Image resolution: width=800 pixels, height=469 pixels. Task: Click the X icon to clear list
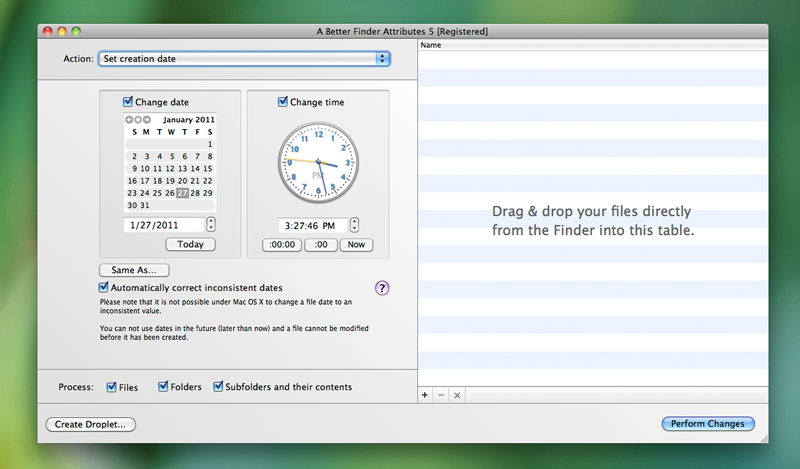point(457,395)
